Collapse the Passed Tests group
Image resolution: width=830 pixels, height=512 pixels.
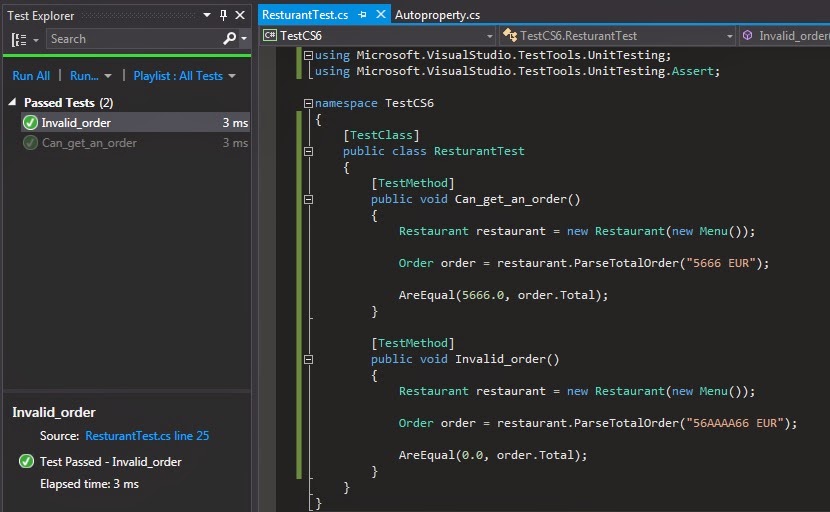[12, 102]
